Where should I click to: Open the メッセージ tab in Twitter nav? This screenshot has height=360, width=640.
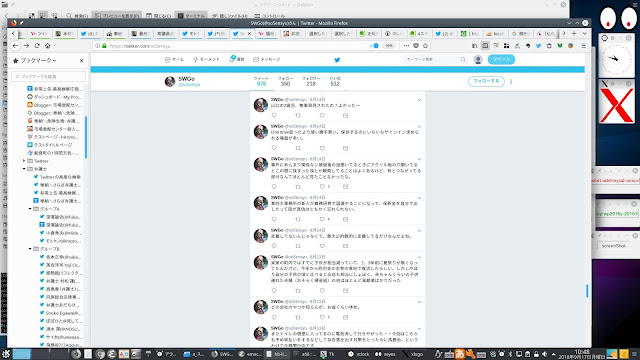pyautogui.click(x=267, y=60)
